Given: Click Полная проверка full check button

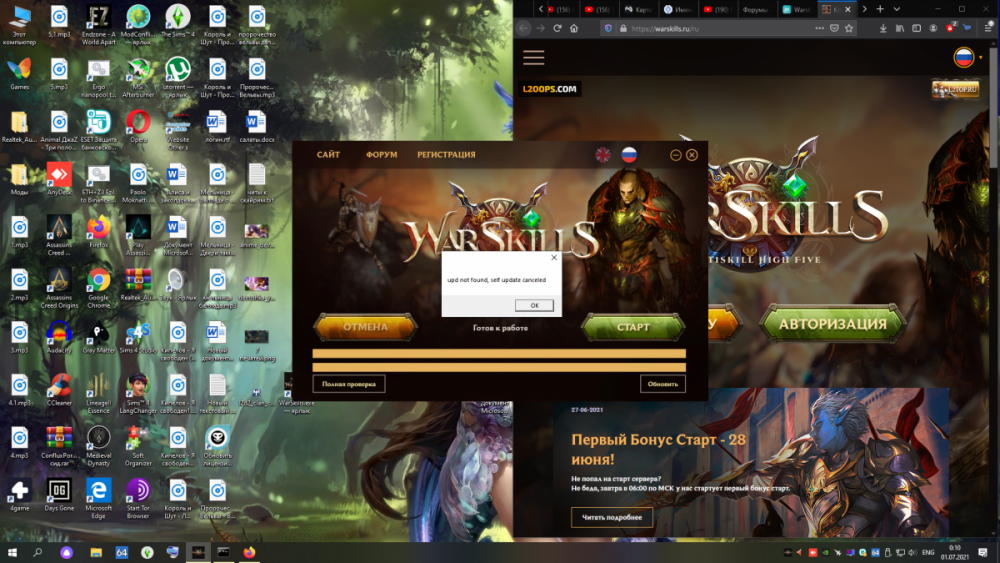Looking at the screenshot, I should coord(348,384).
